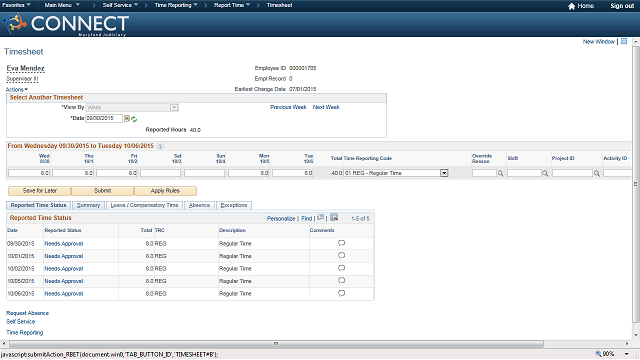The width and height of the screenshot is (640, 360).
Task: Open the calendar picker beside the Date field
Action: click(127, 118)
